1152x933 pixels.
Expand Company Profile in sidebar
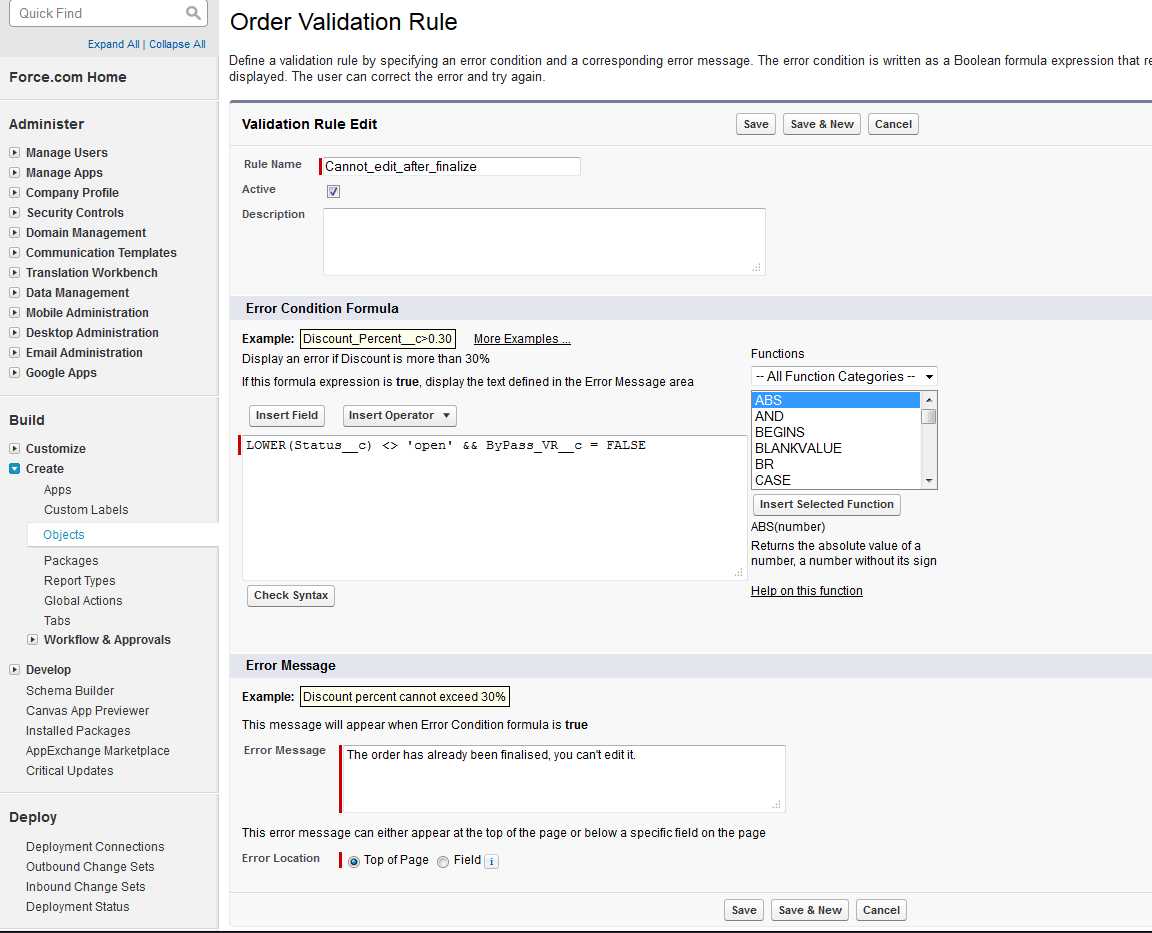pos(14,192)
